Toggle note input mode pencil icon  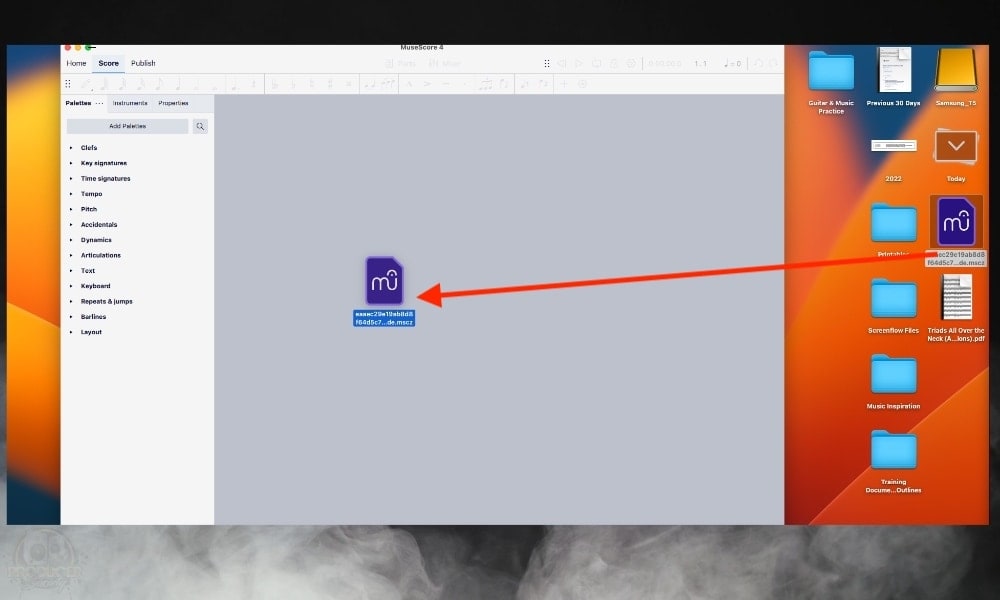[x=85, y=84]
